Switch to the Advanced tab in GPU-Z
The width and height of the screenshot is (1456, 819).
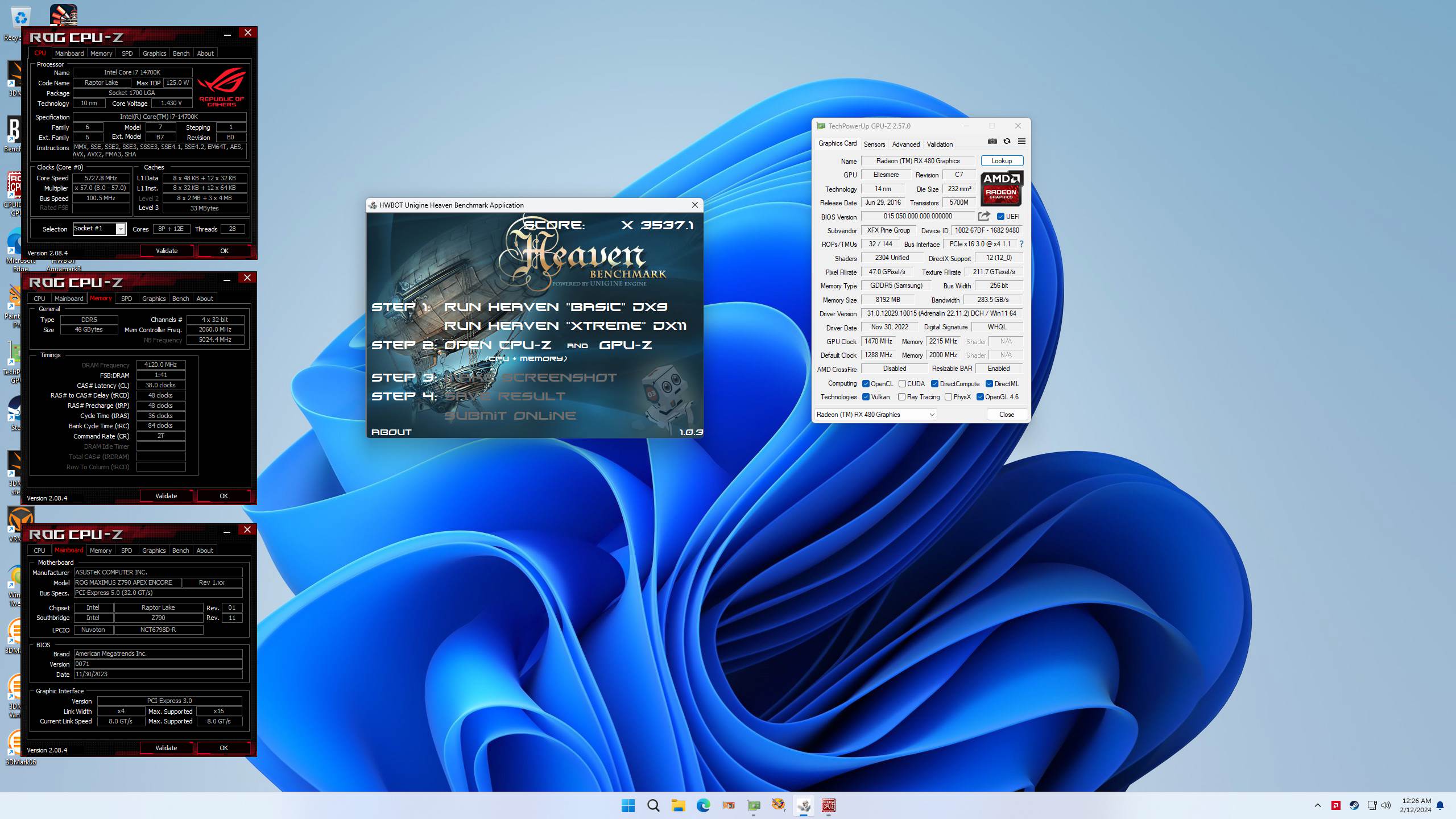coord(906,144)
